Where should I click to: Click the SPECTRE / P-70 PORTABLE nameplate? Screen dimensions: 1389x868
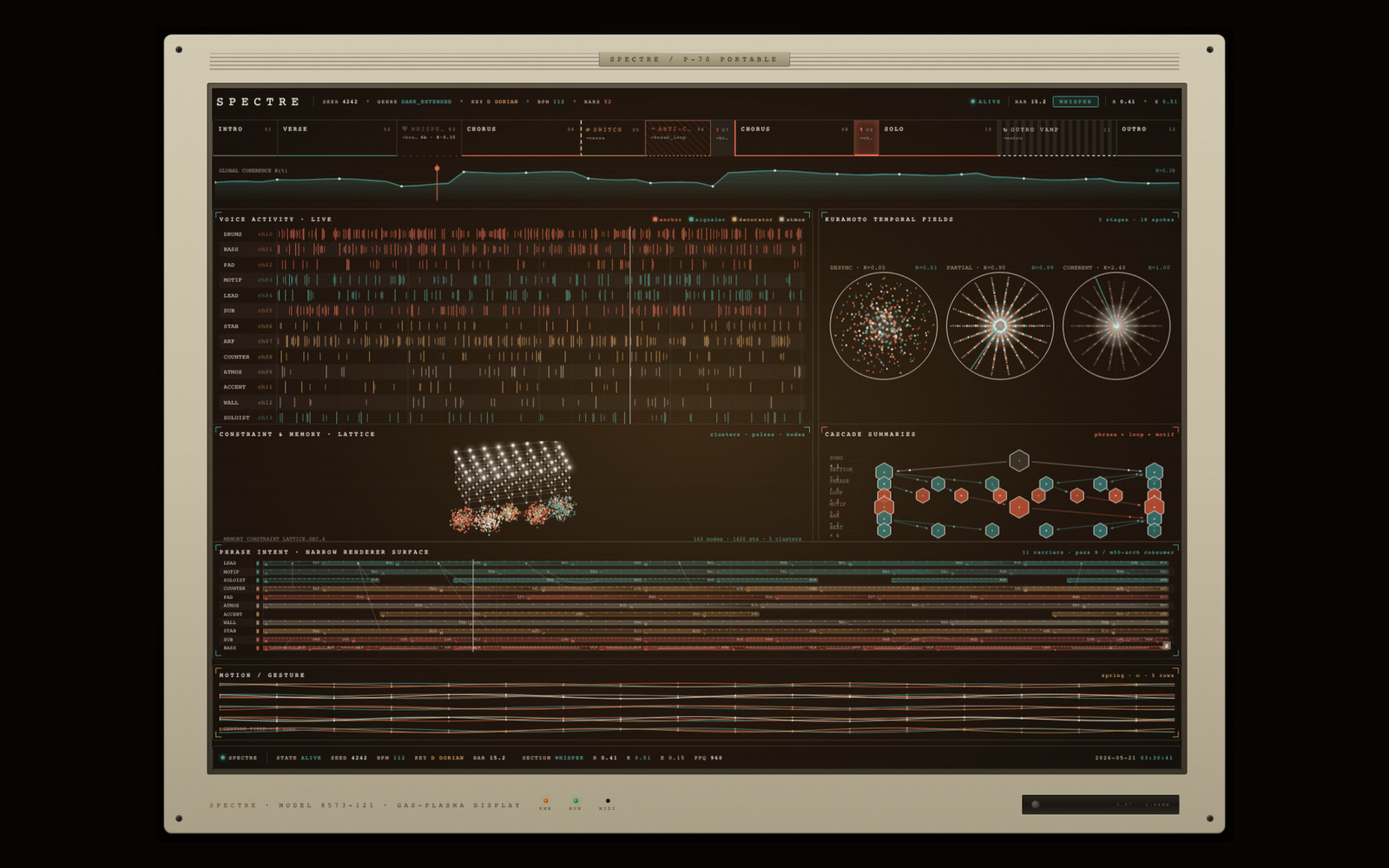pyautogui.click(x=694, y=59)
